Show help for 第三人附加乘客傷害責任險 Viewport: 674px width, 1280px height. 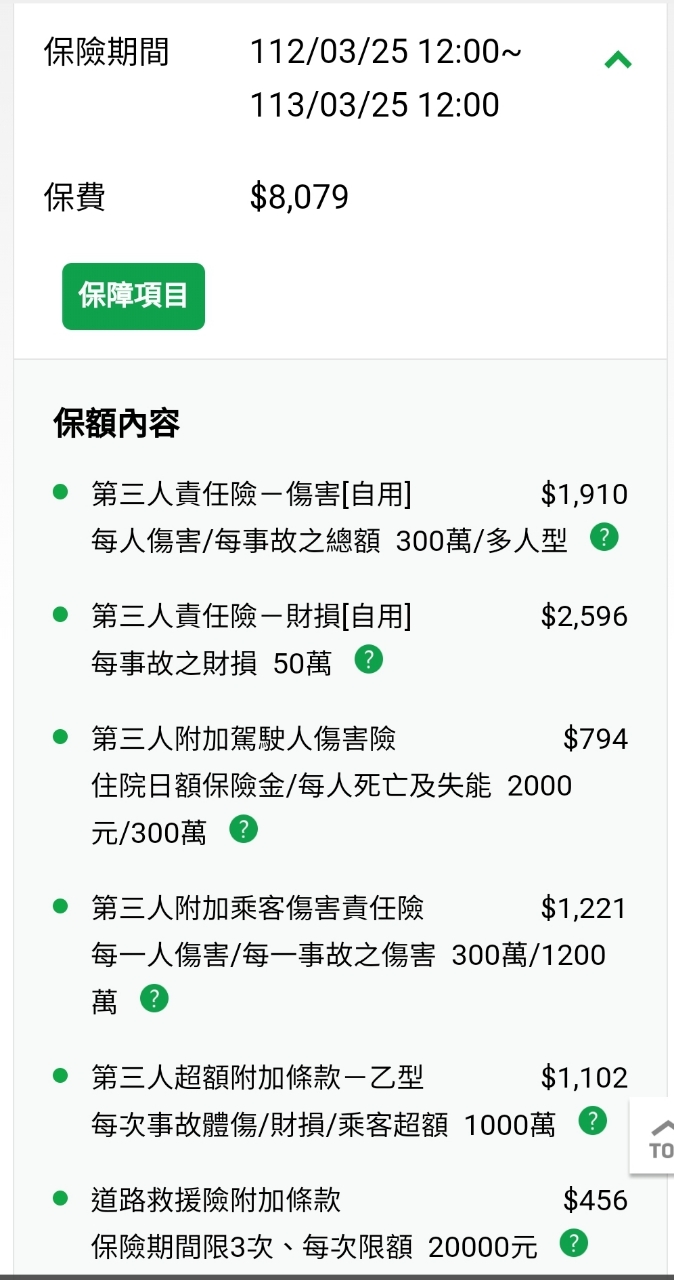tap(154, 998)
